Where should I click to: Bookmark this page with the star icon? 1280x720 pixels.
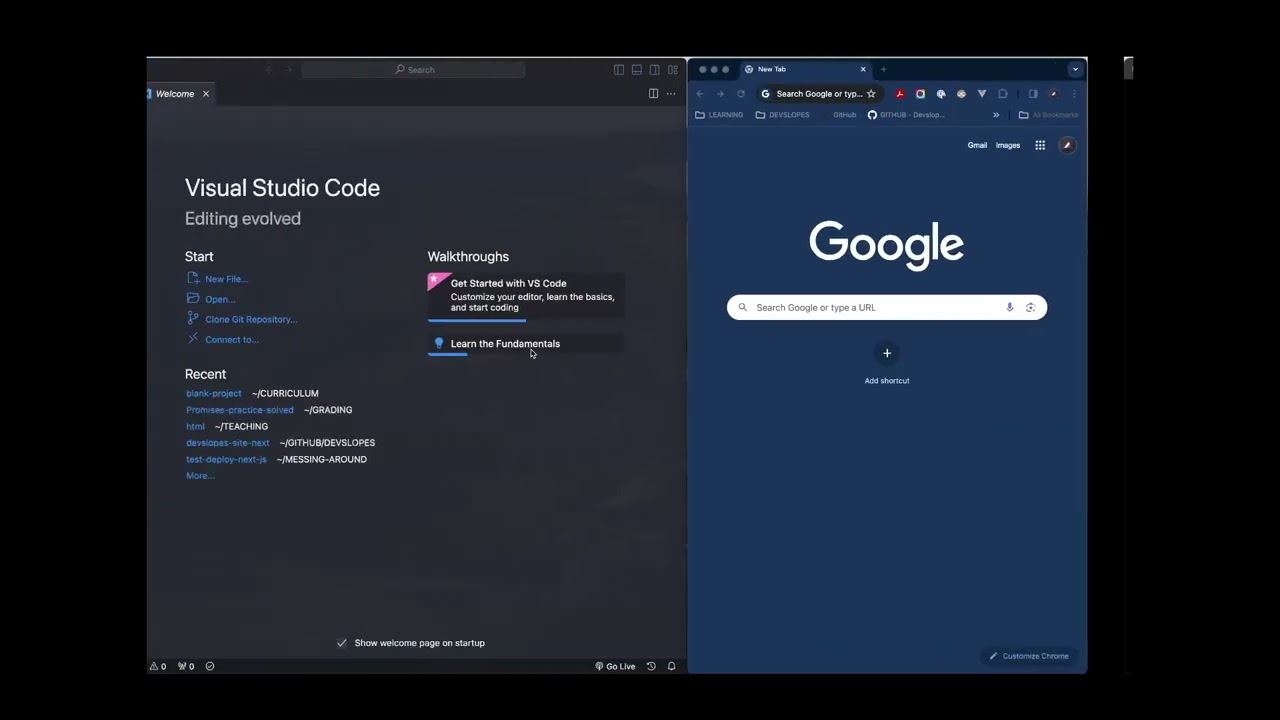pos(871,94)
